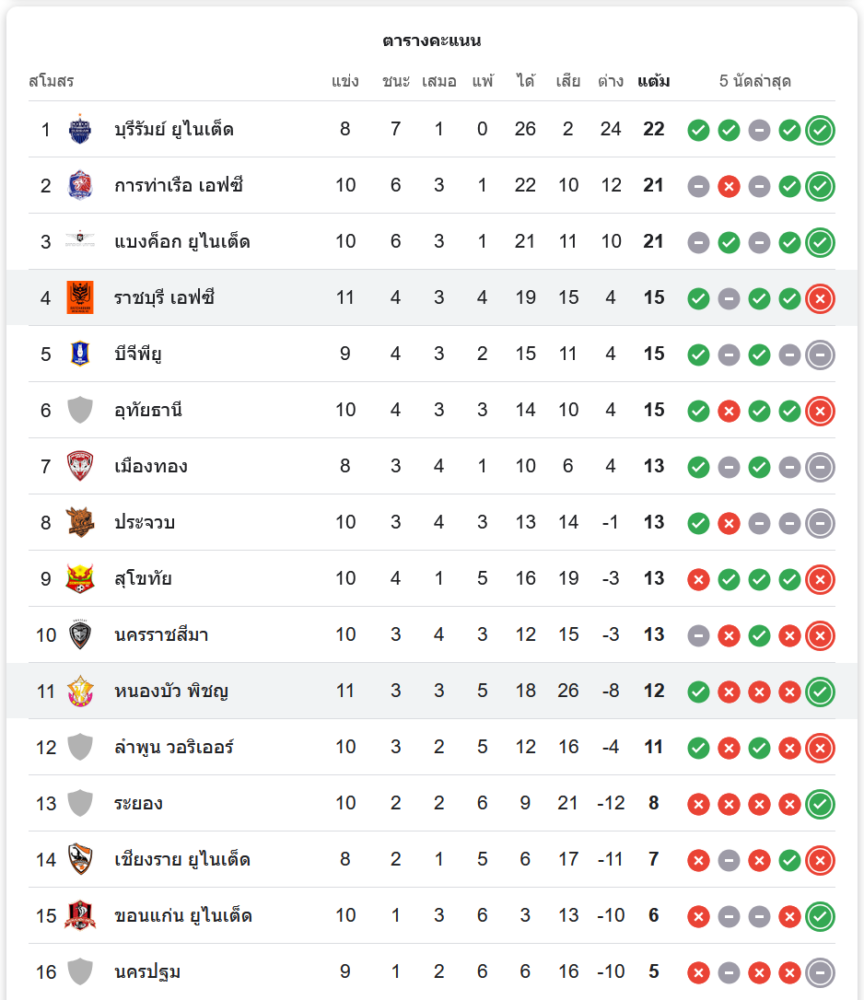Select the นครราชสีมา team name
864x1000 pixels.
pos(161,635)
